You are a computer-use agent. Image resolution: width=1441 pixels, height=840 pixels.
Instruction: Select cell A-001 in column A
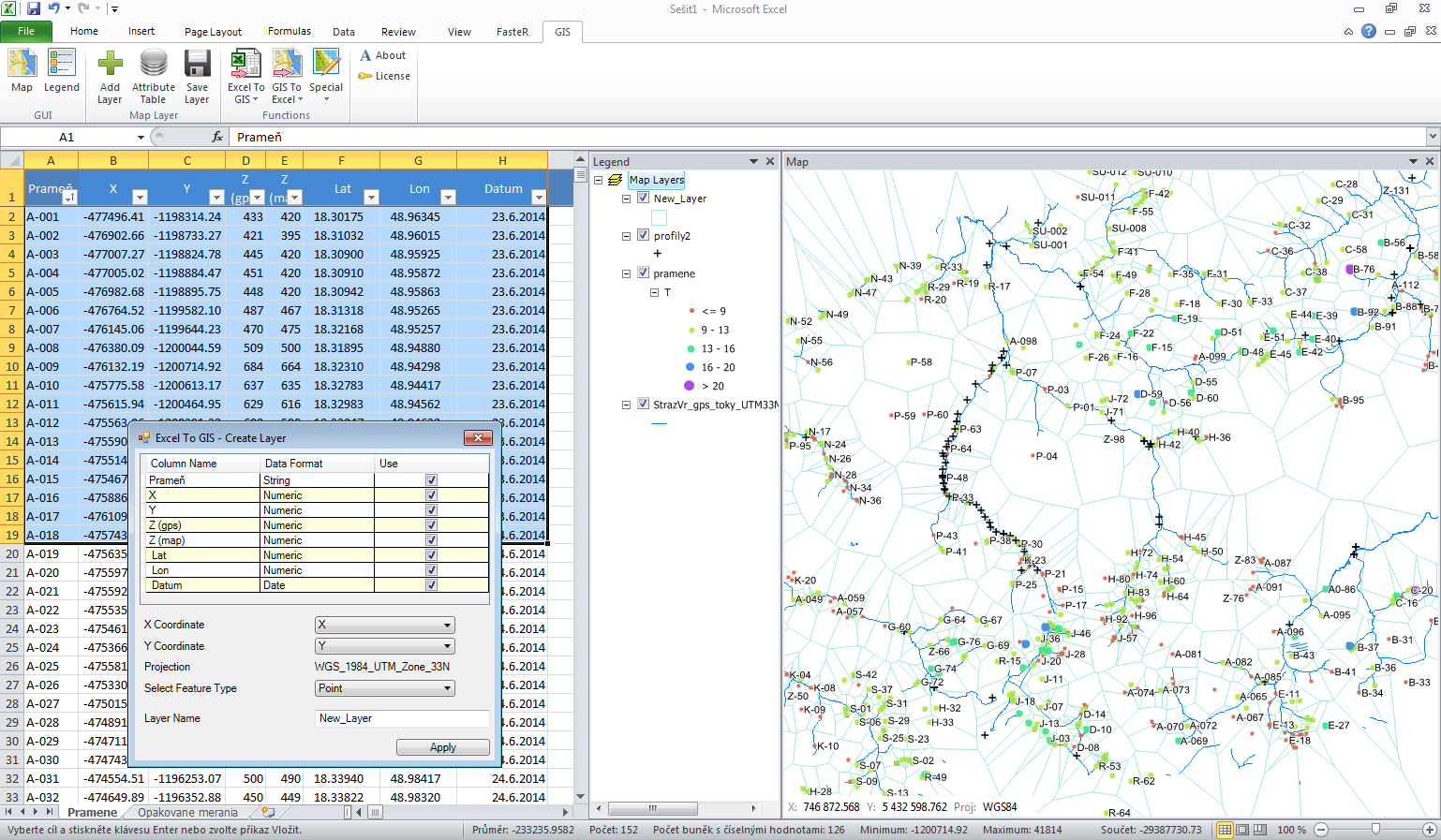coord(51,216)
